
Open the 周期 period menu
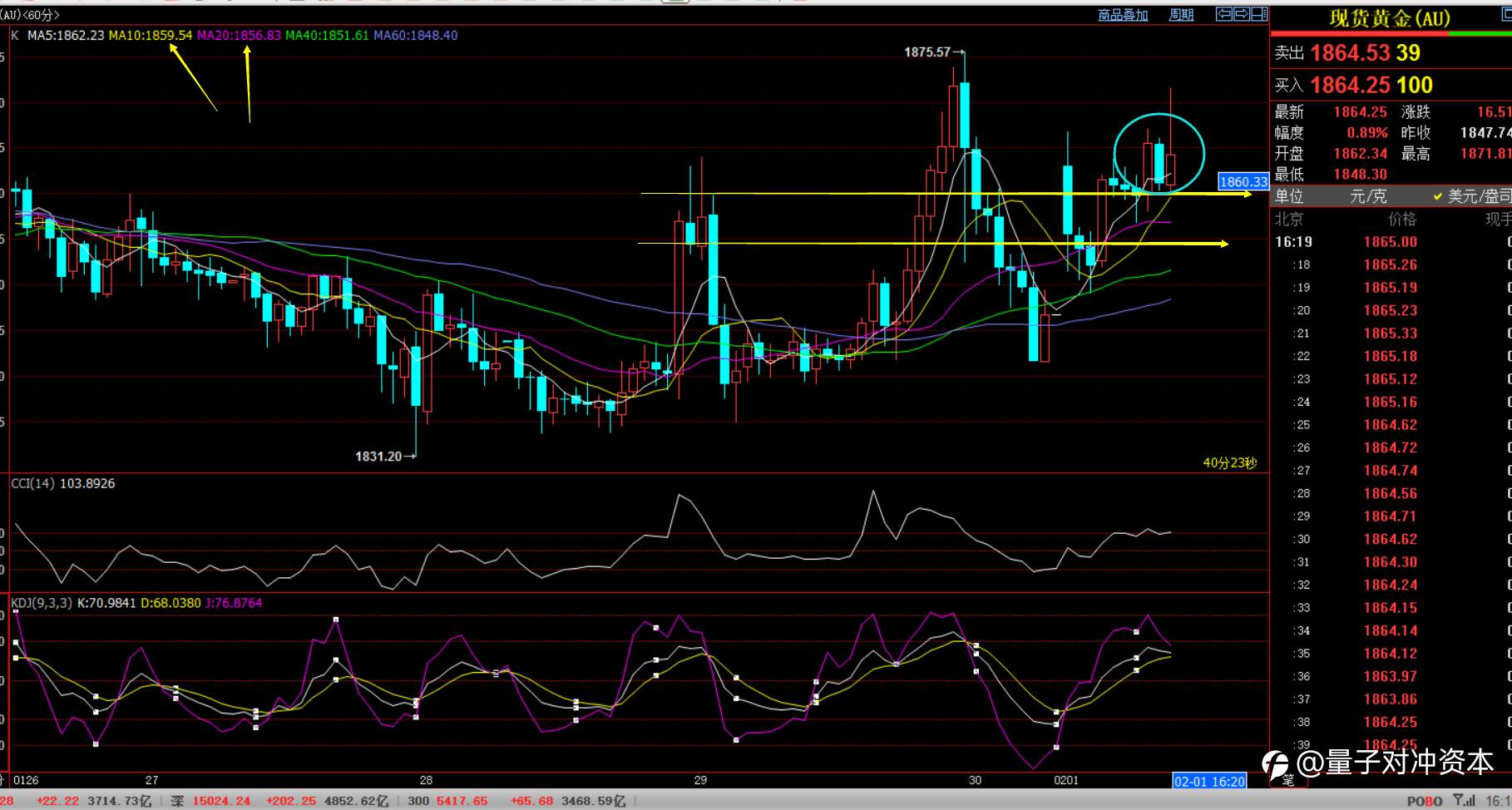pos(1181,15)
